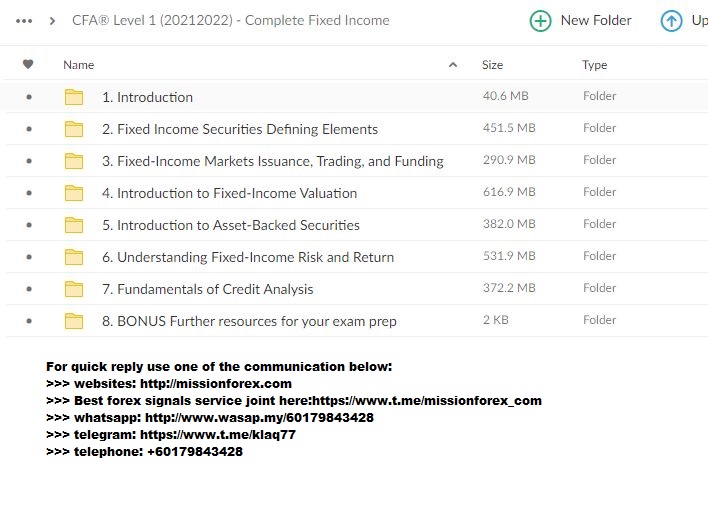This screenshot has width=708, height=506.
Task: Click the favorite dot for Fixed-Income Valuation row
Action: [29, 193]
